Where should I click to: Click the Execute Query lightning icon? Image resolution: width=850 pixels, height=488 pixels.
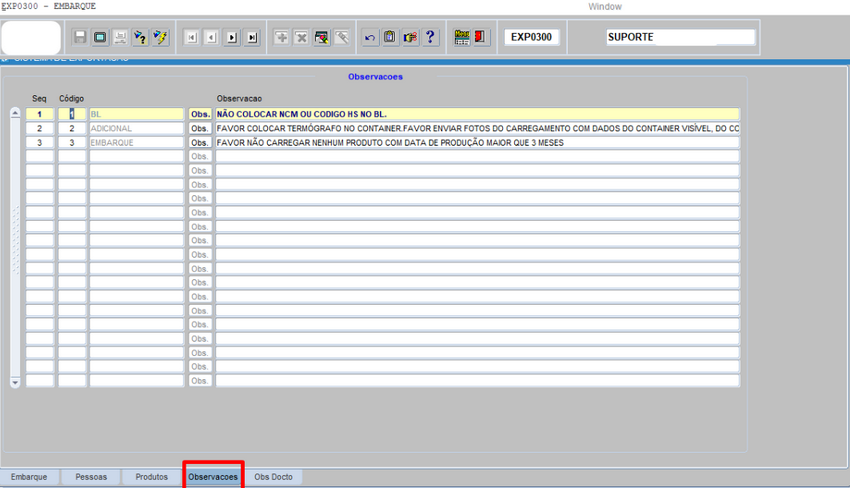(160, 37)
